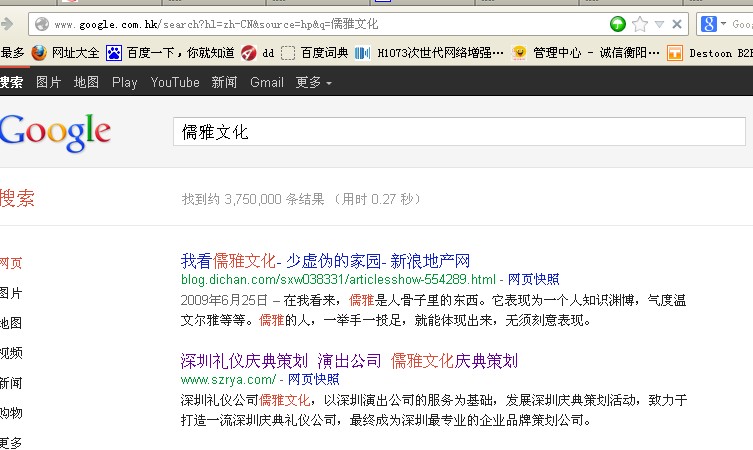Open result 深圳礼仪庆典策划 演出公司
This screenshot has width=753, height=450.
coord(349,361)
